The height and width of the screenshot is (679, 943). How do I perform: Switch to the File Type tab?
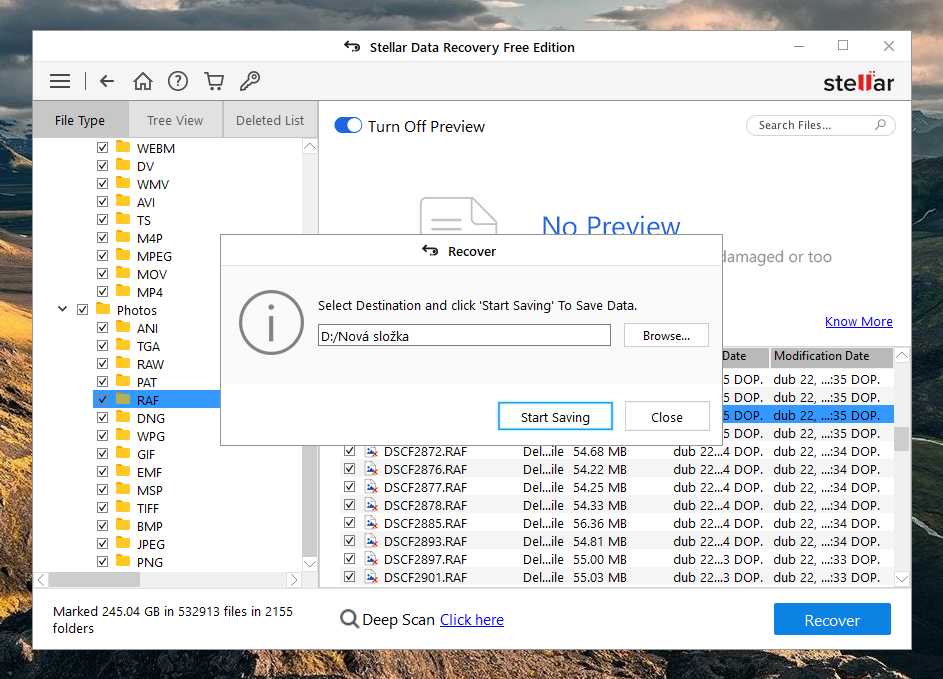click(x=80, y=120)
